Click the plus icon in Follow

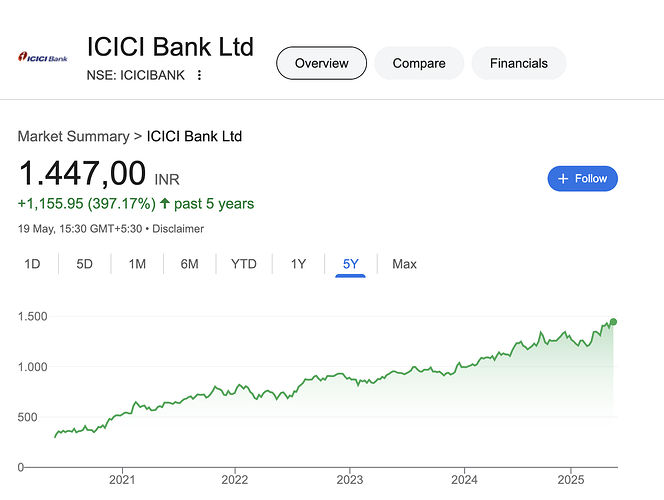(x=563, y=179)
